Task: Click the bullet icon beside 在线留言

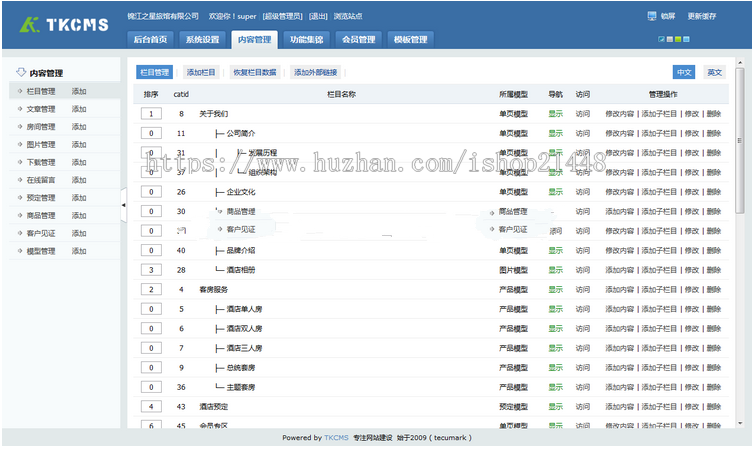Action: tap(20, 179)
